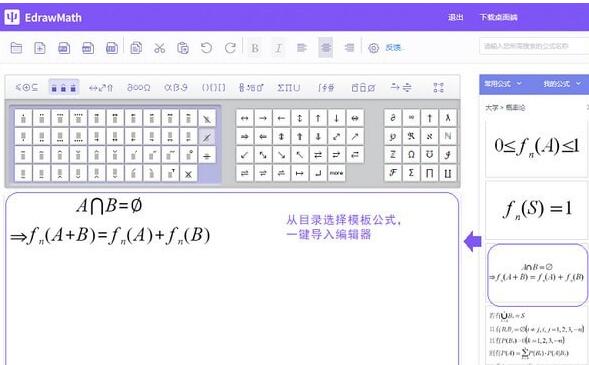Insert the Omega Ω symbol

(411, 154)
